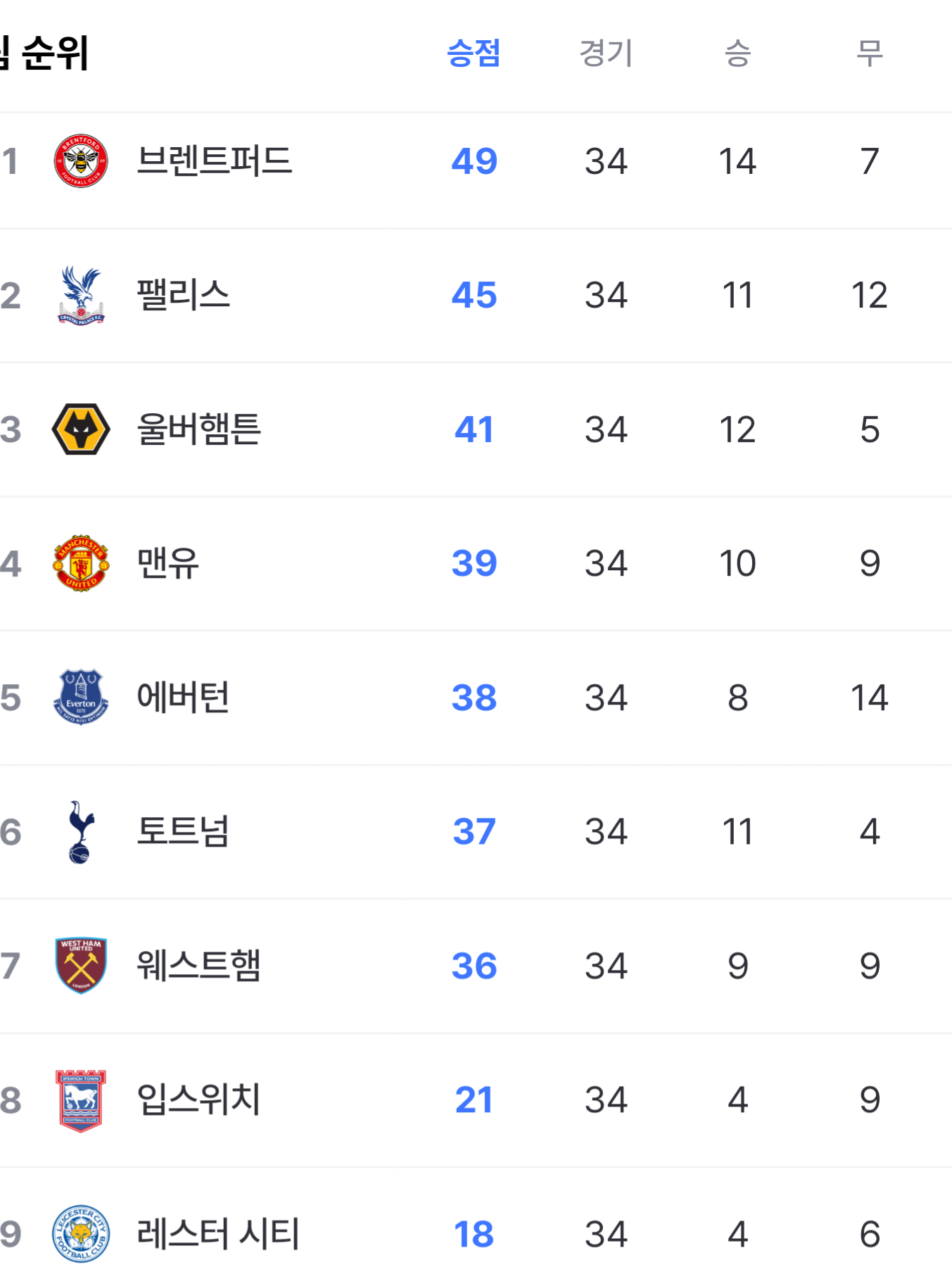Viewport: 952px width, 1286px height.
Task: Select the 승 column header
Action: (737, 53)
